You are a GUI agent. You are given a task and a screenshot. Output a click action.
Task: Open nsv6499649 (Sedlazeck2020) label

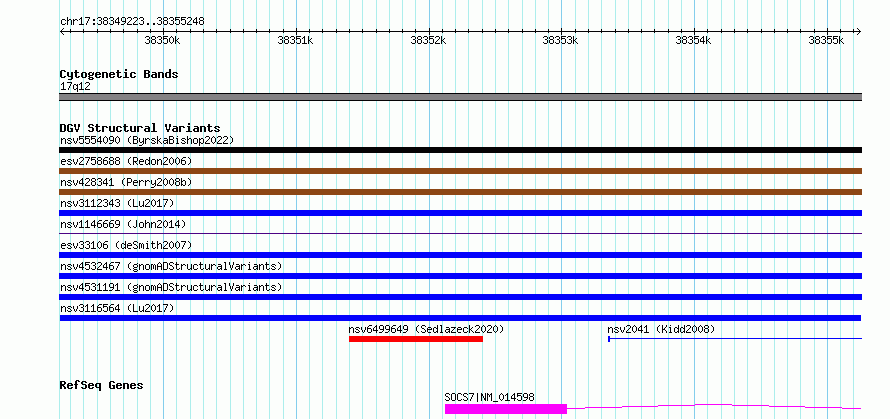(x=426, y=329)
